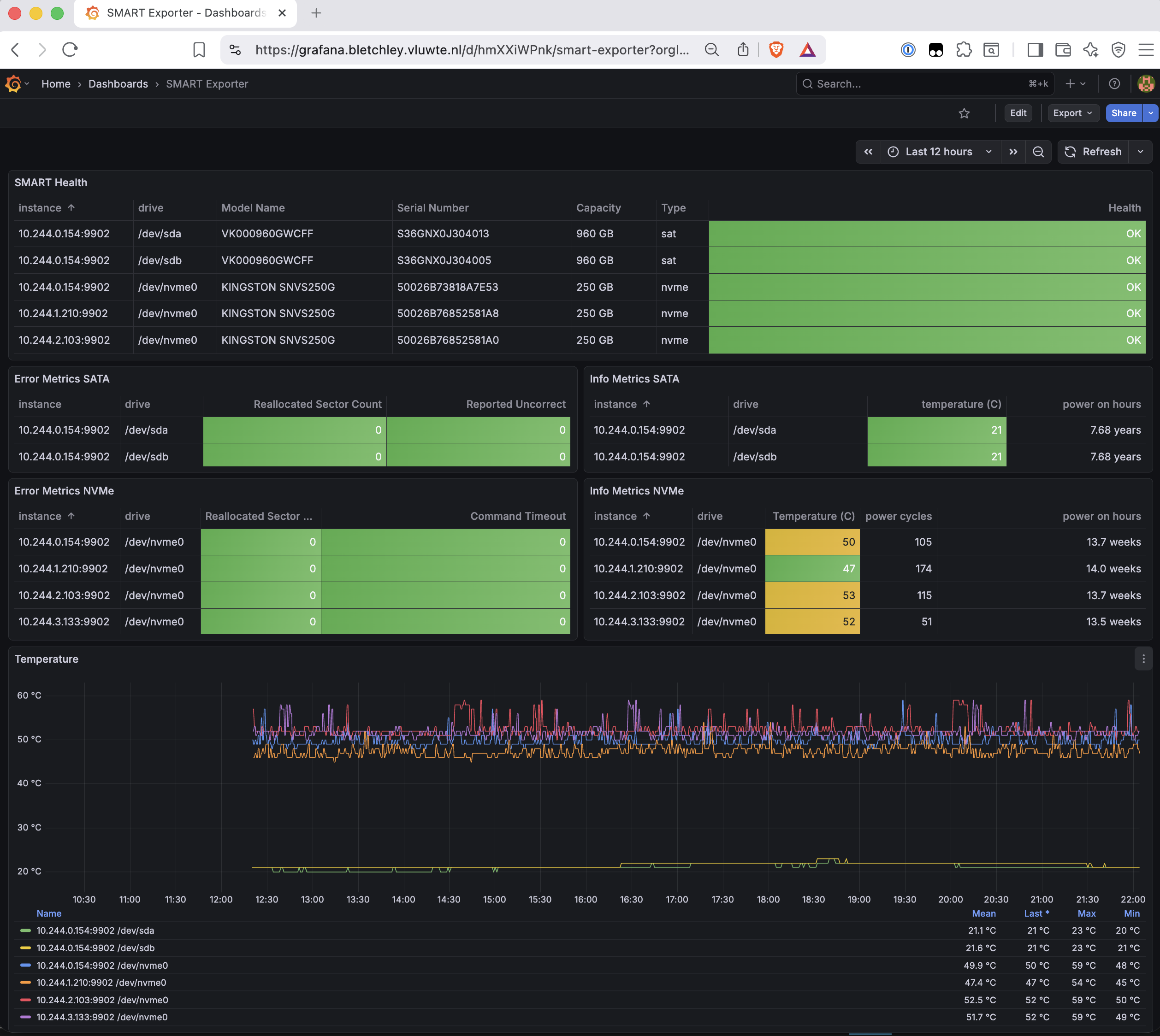
Task: Click serial number S36GNX0J304013
Action: pyautogui.click(x=443, y=234)
